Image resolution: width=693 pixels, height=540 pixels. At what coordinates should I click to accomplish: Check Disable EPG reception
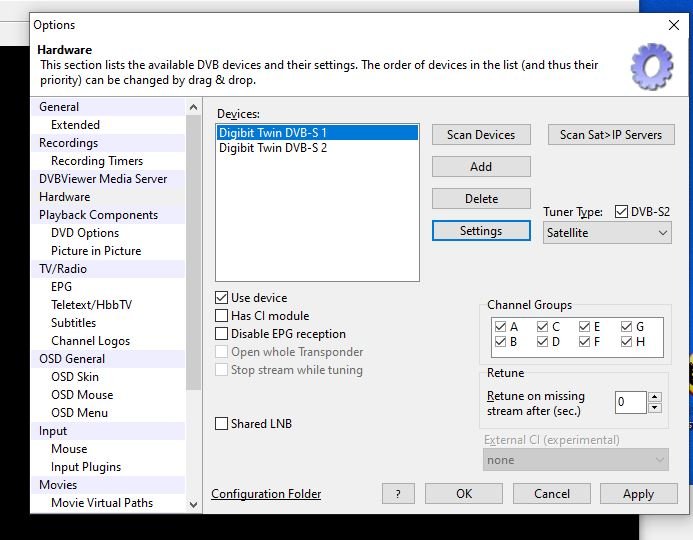[222, 334]
